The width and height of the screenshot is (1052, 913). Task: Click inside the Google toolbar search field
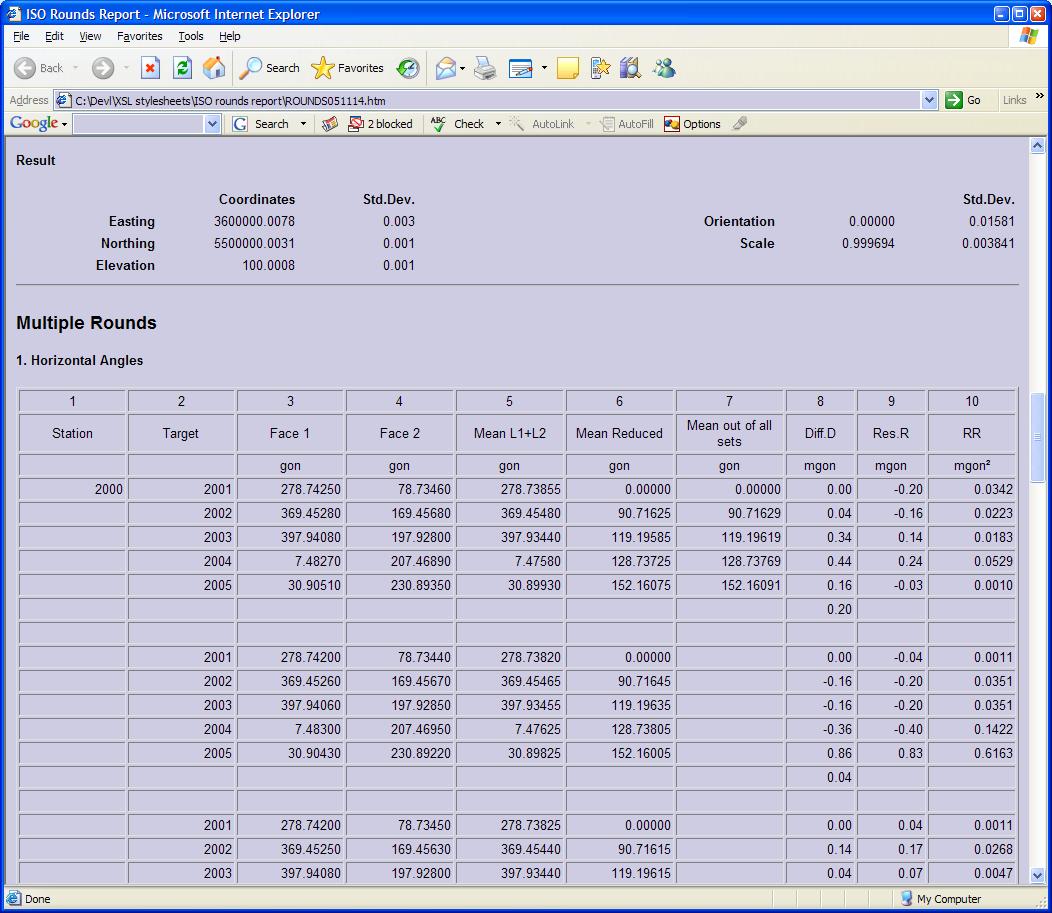138,124
